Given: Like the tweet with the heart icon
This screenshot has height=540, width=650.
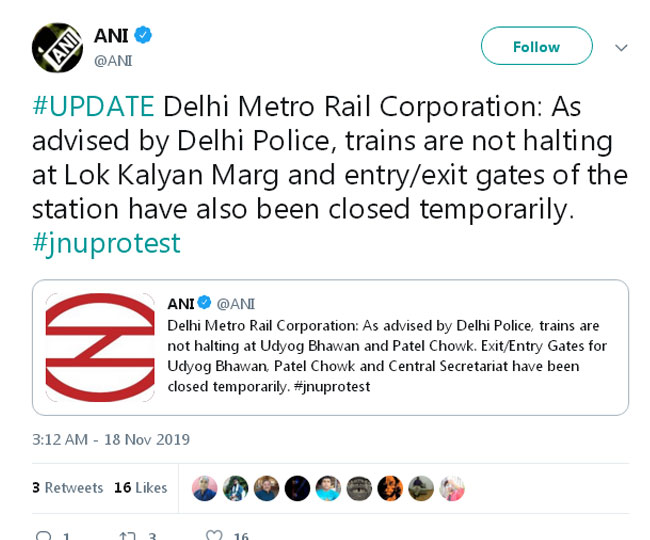Looking at the screenshot, I should pos(214,536).
